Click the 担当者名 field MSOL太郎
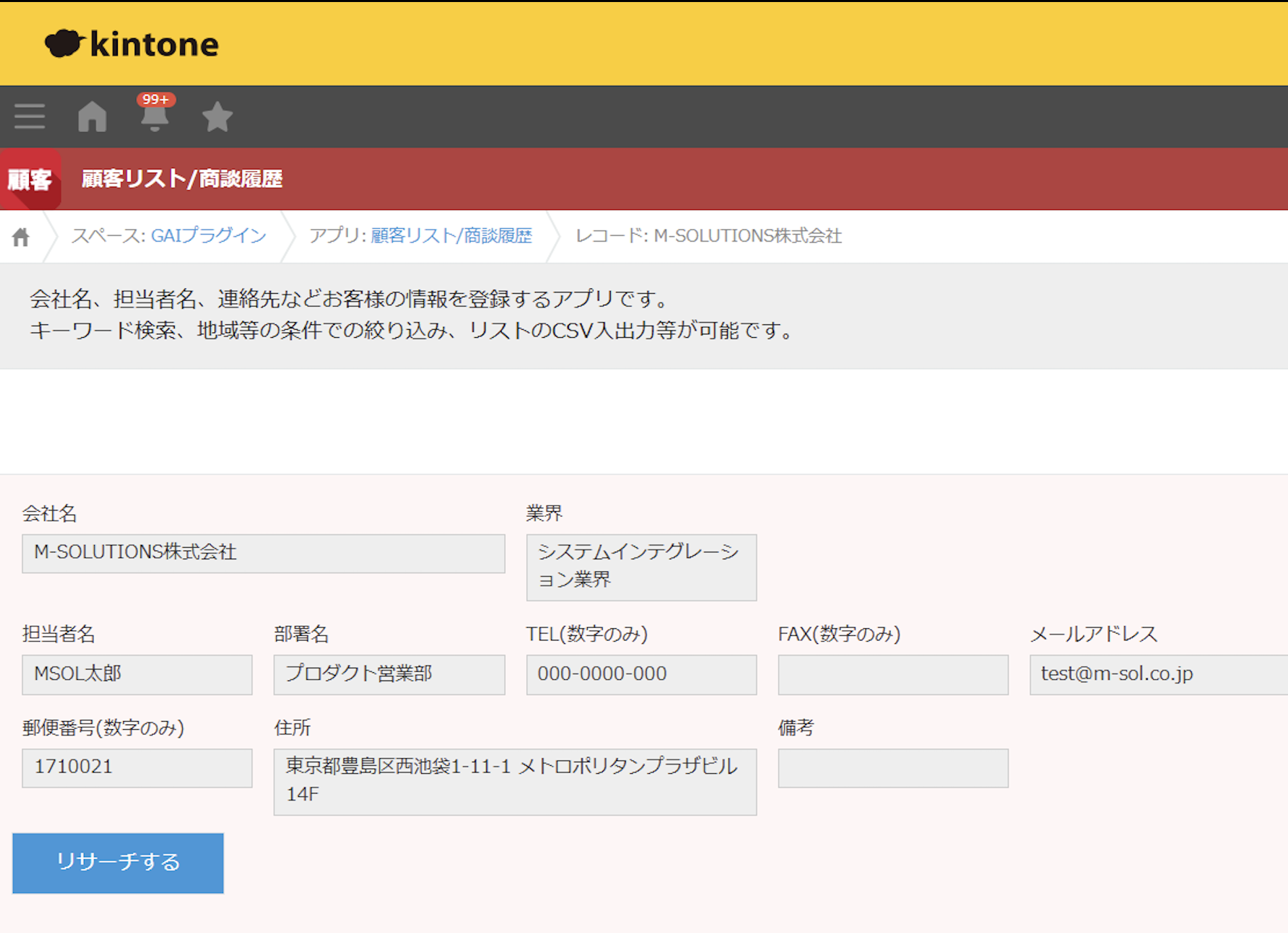The image size is (1288, 933). tap(137, 674)
